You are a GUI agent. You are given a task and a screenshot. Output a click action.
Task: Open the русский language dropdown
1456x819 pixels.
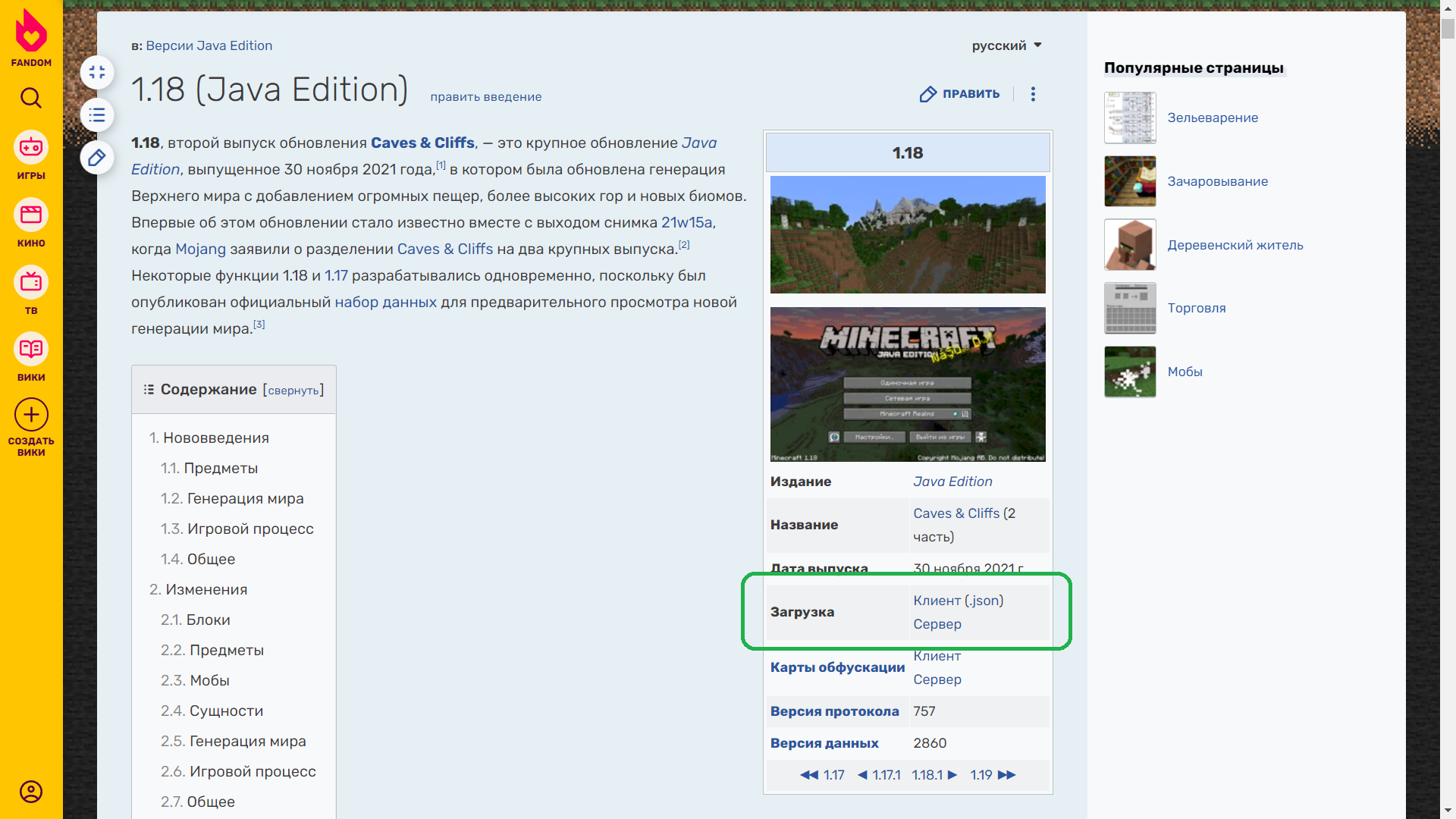tap(1007, 45)
